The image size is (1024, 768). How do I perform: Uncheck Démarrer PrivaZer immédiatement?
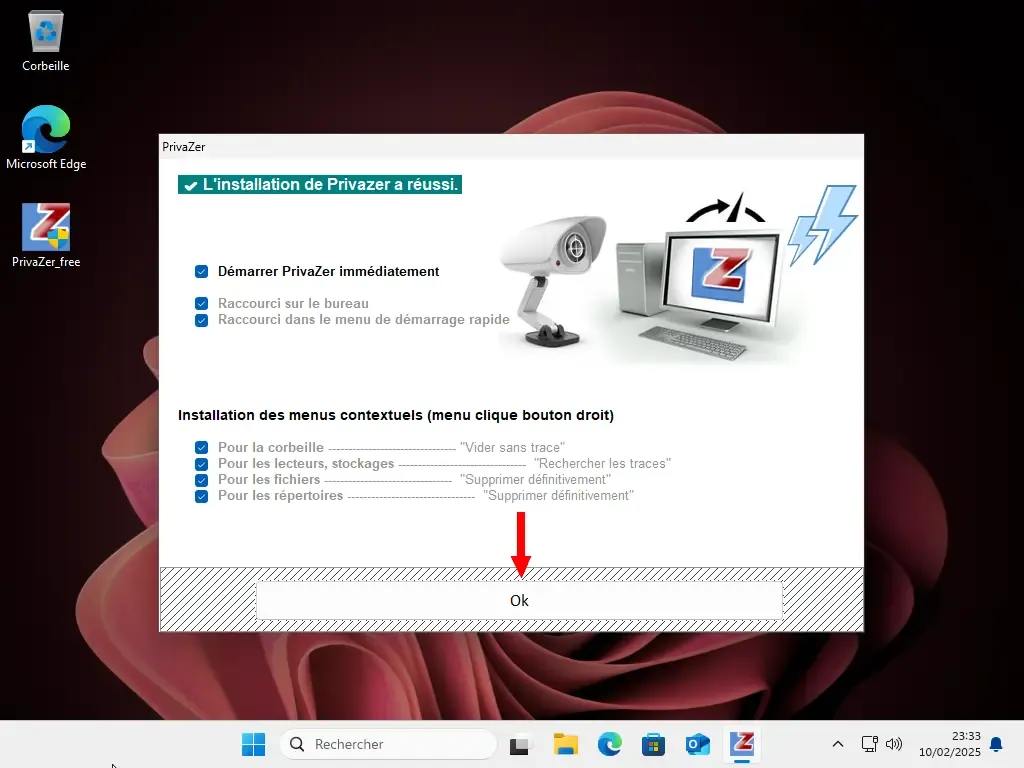click(x=201, y=272)
